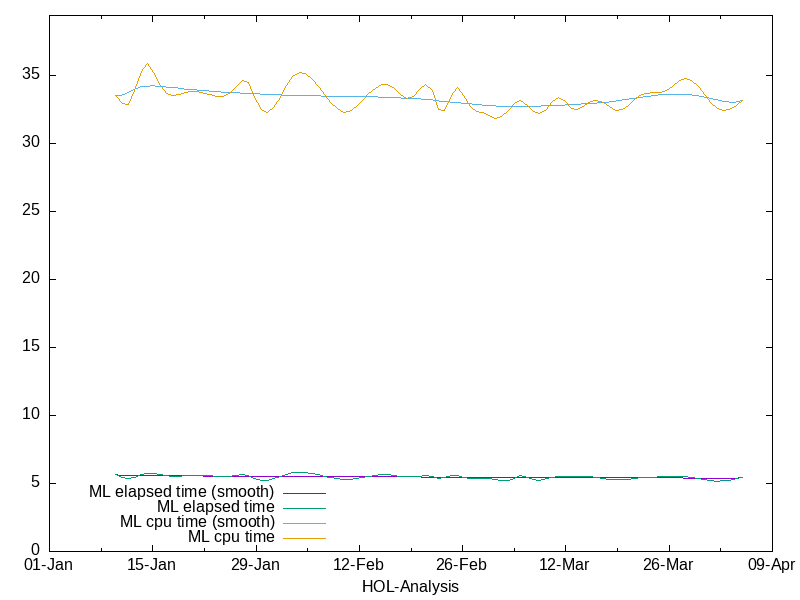Image resolution: width=800 pixels, height=600 pixels.
Task: Click the 15-Jan date label
Action: [x=152, y=565]
